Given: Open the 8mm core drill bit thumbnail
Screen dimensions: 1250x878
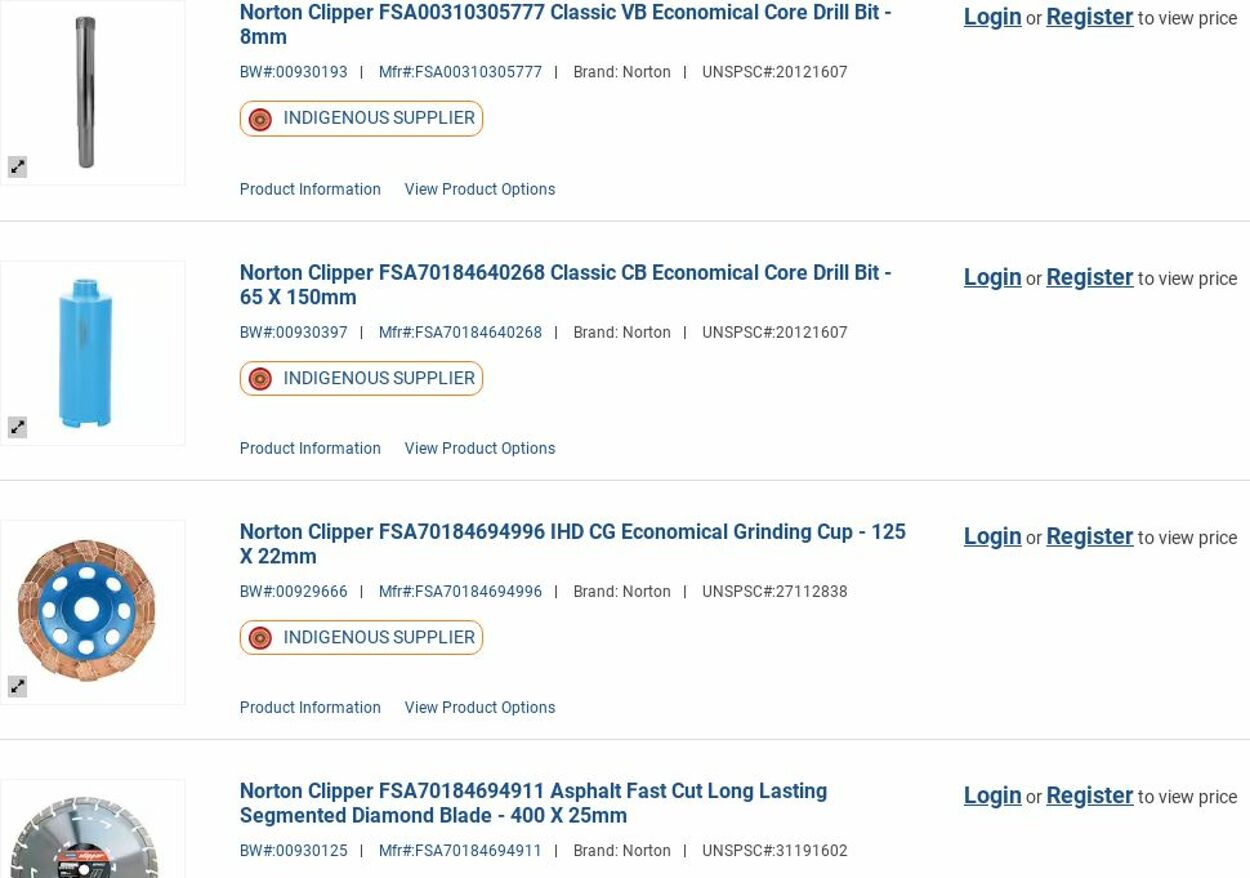Looking at the screenshot, I should (87, 92).
